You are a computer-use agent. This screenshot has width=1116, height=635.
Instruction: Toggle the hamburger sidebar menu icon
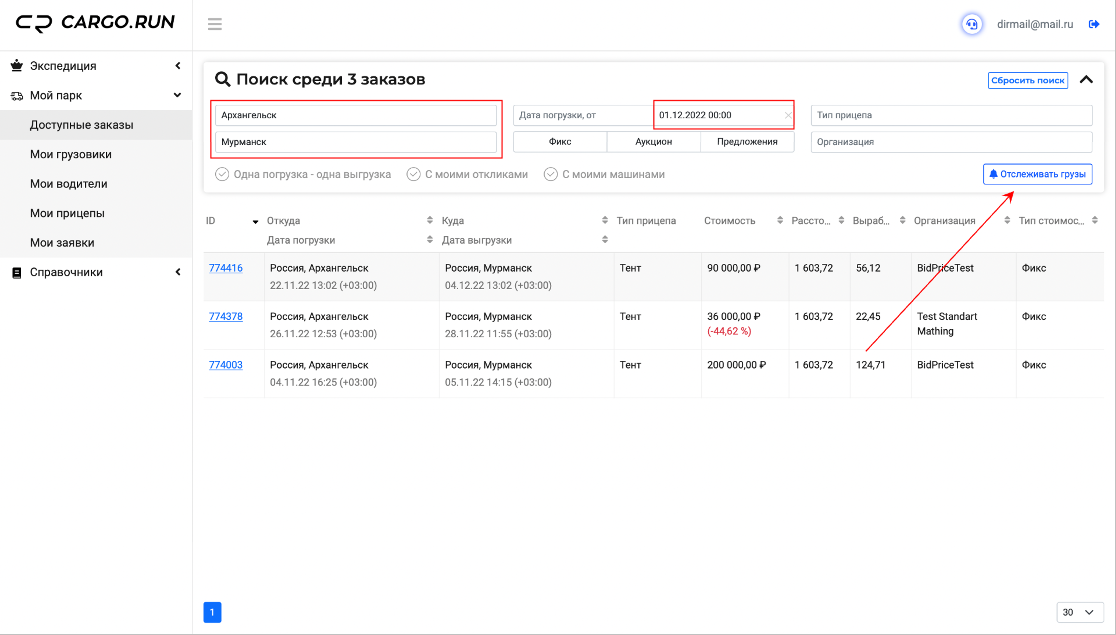click(214, 24)
